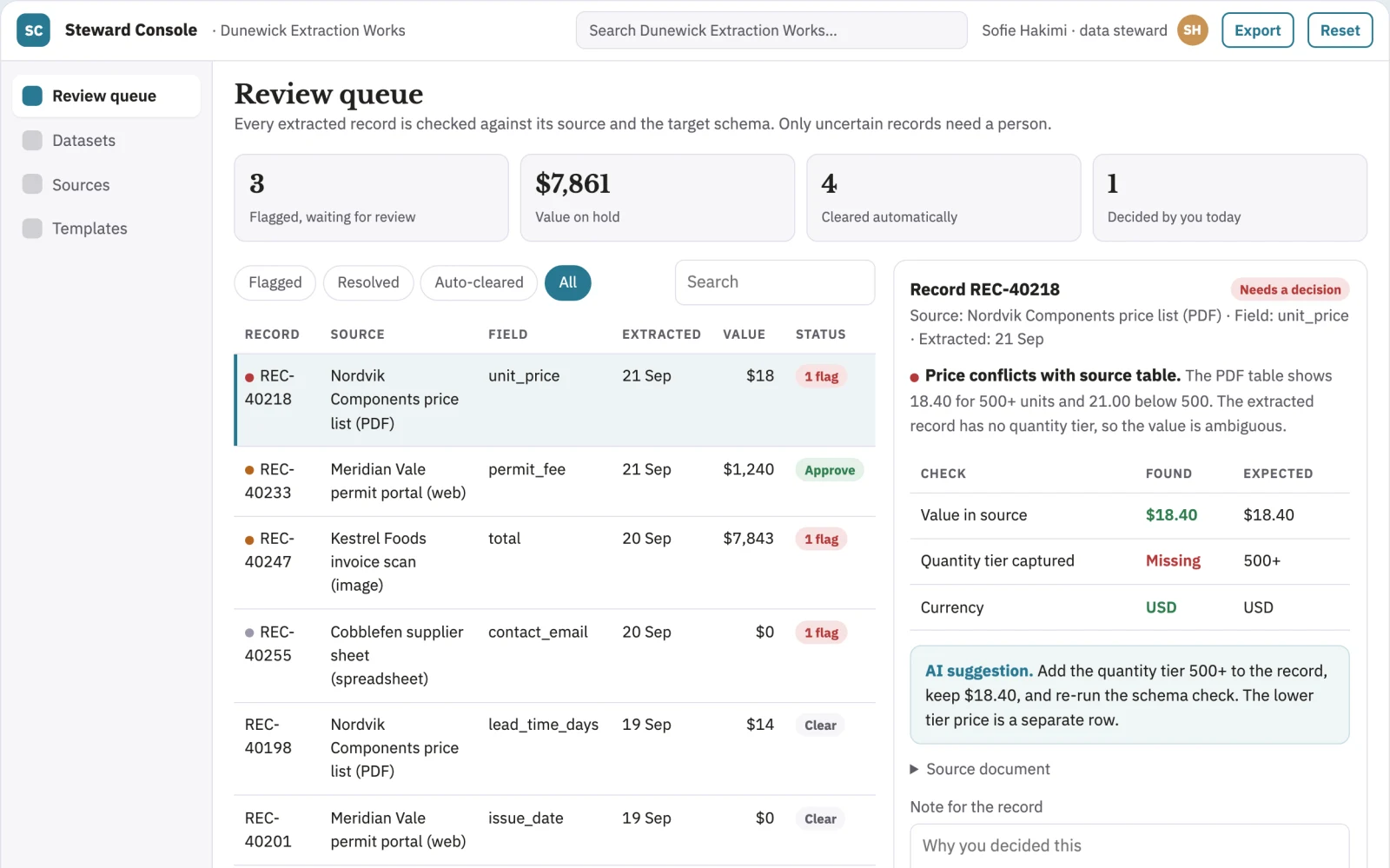Image resolution: width=1390 pixels, height=868 pixels.
Task: Select record REC-40218 row
Action: 554,400
